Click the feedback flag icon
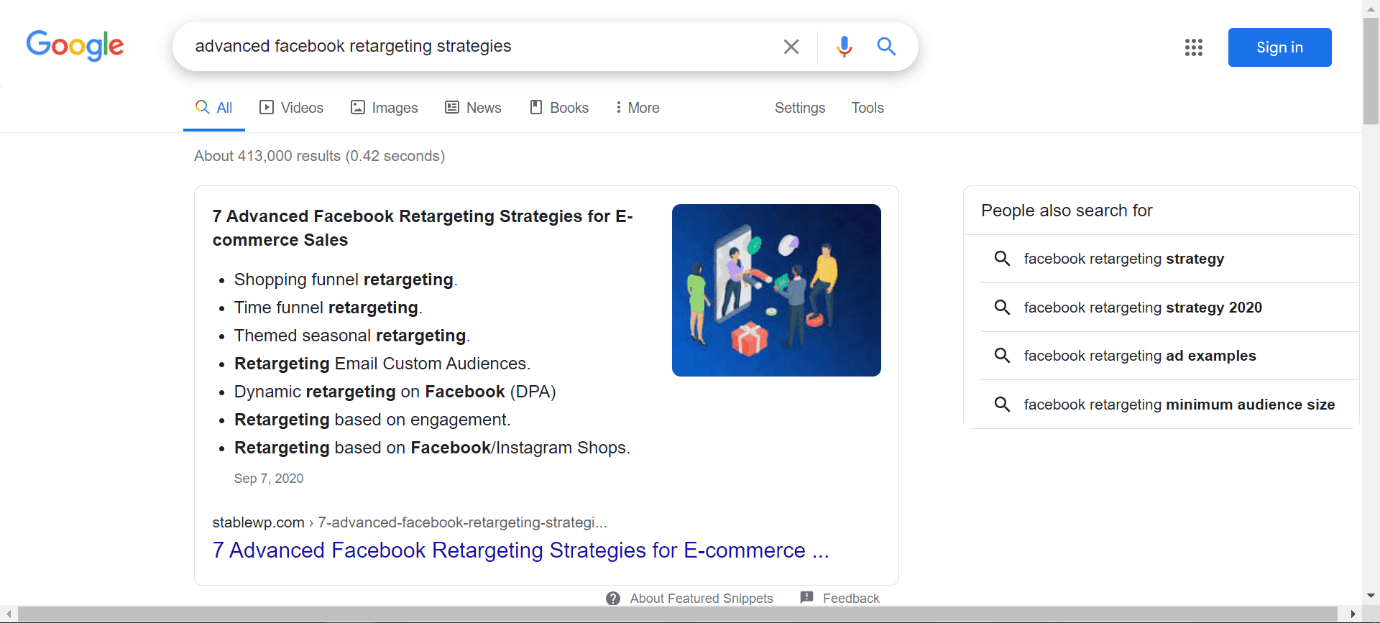The height and width of the screenshot is (623, 1380). click(807, 598)
